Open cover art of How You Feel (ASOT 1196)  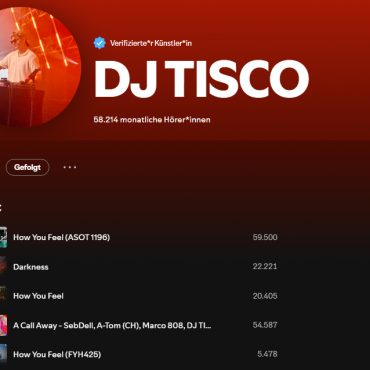point(3,237)
